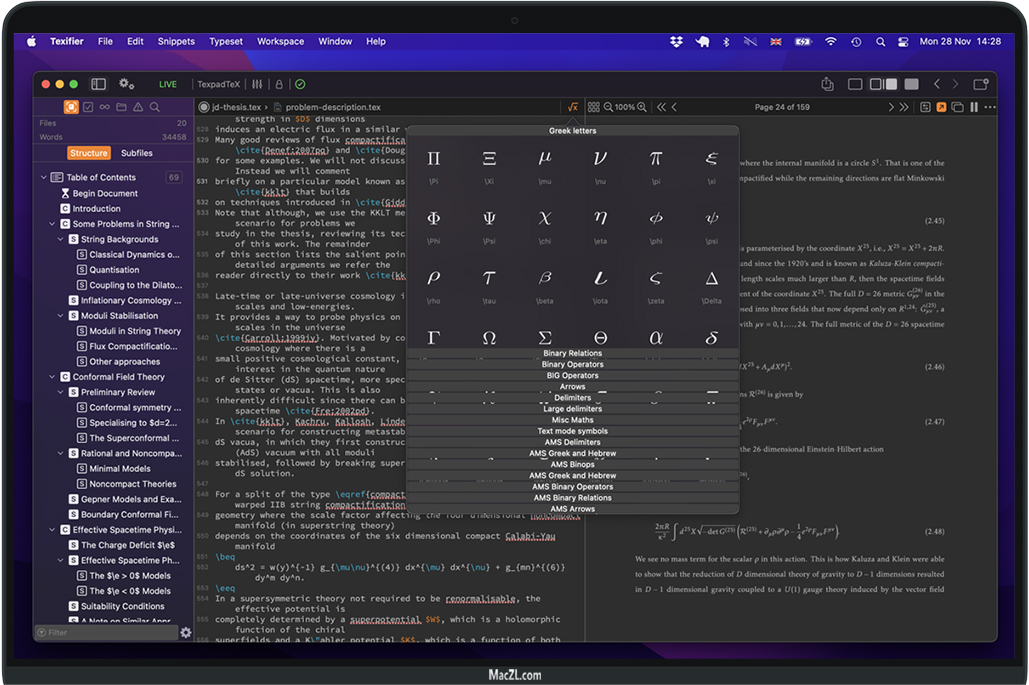Click the math symbols palette button

click(x=572, y=107)
